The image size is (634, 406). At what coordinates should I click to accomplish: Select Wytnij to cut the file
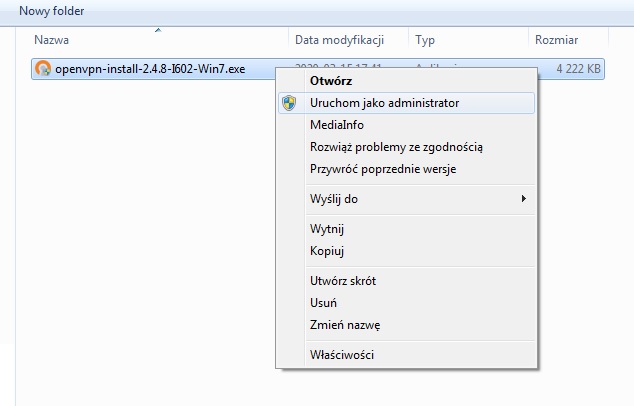point(327,229)
